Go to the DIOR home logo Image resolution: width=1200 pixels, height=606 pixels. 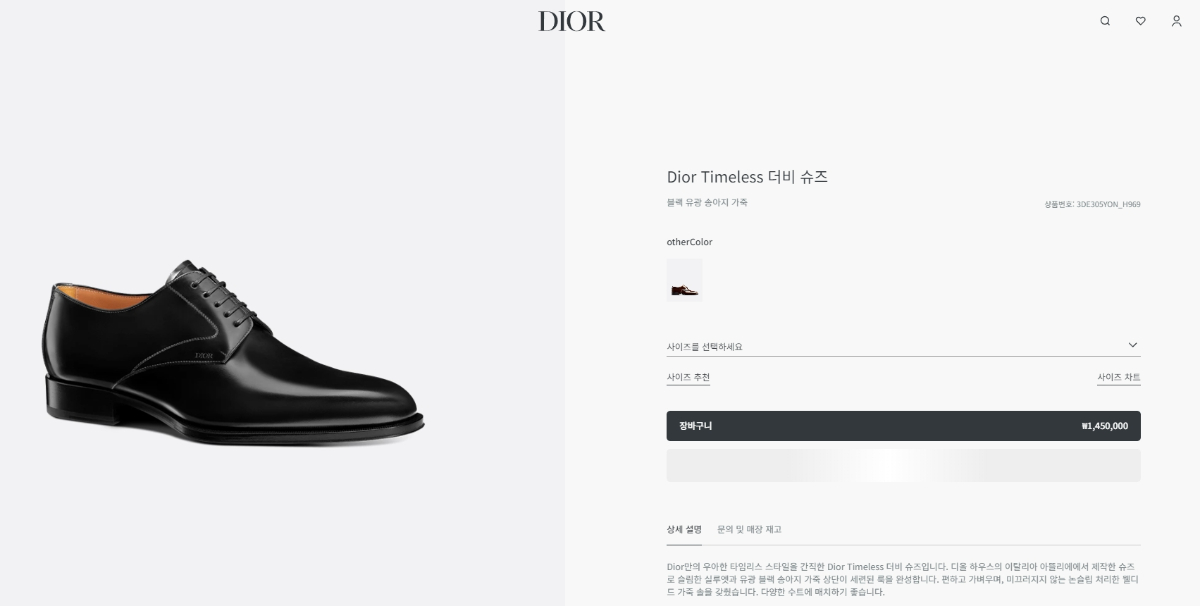(x=572, y=21)
